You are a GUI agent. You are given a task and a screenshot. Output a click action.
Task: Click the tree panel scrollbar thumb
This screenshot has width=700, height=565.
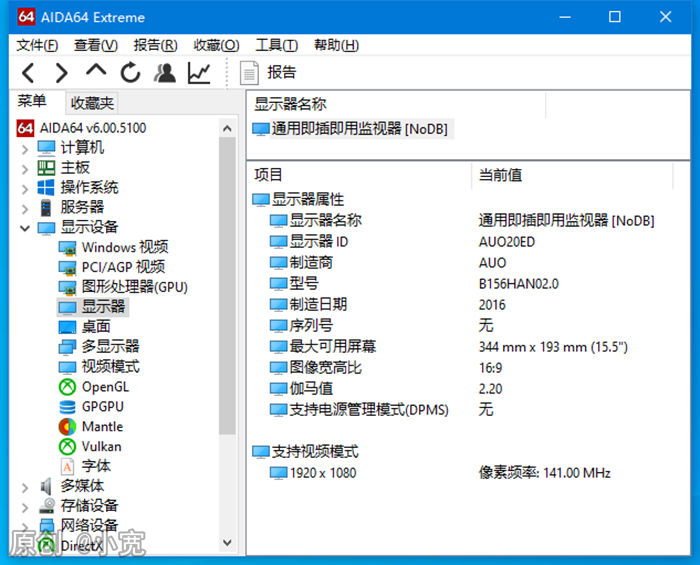[227, 286]
